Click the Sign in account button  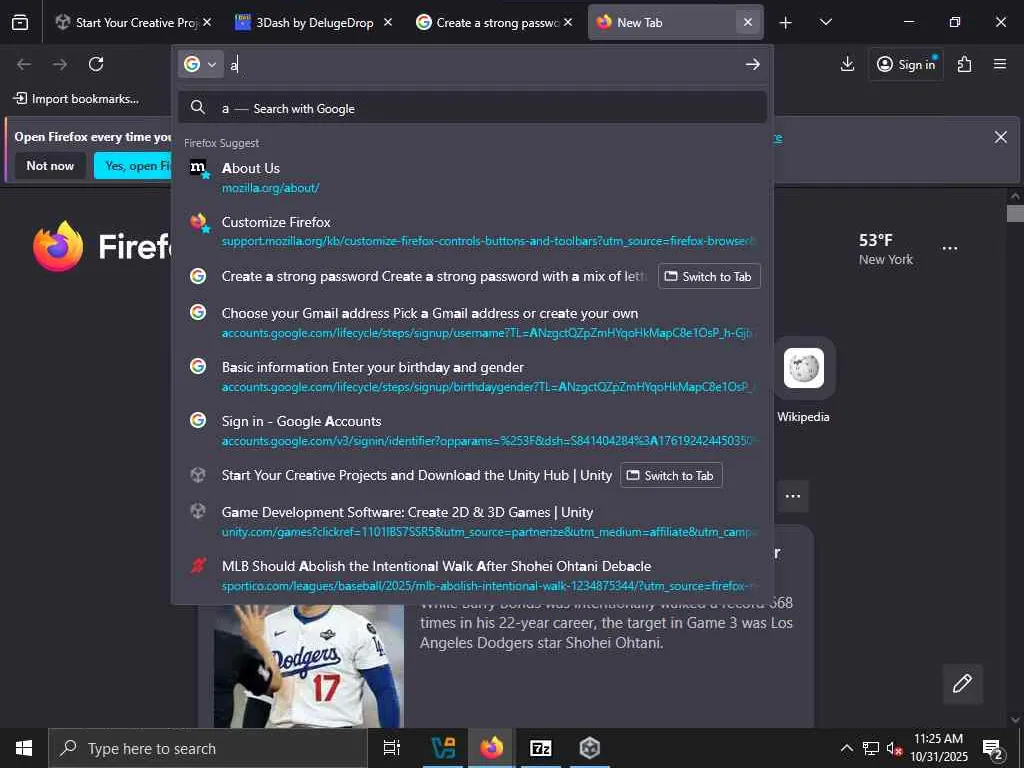pyautogui.click(x=906, y=64)
